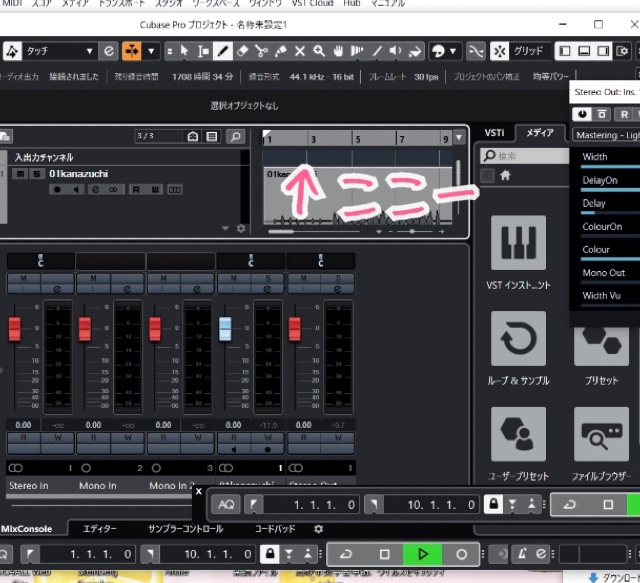Open the File Browser tile
640x583 pixels.
point(601,433)
